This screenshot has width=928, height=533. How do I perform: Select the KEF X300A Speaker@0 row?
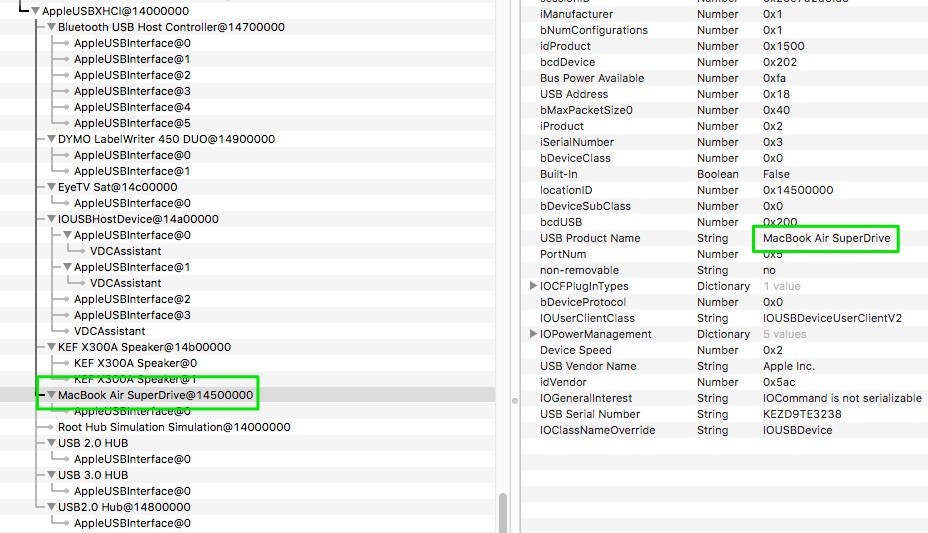247,363
